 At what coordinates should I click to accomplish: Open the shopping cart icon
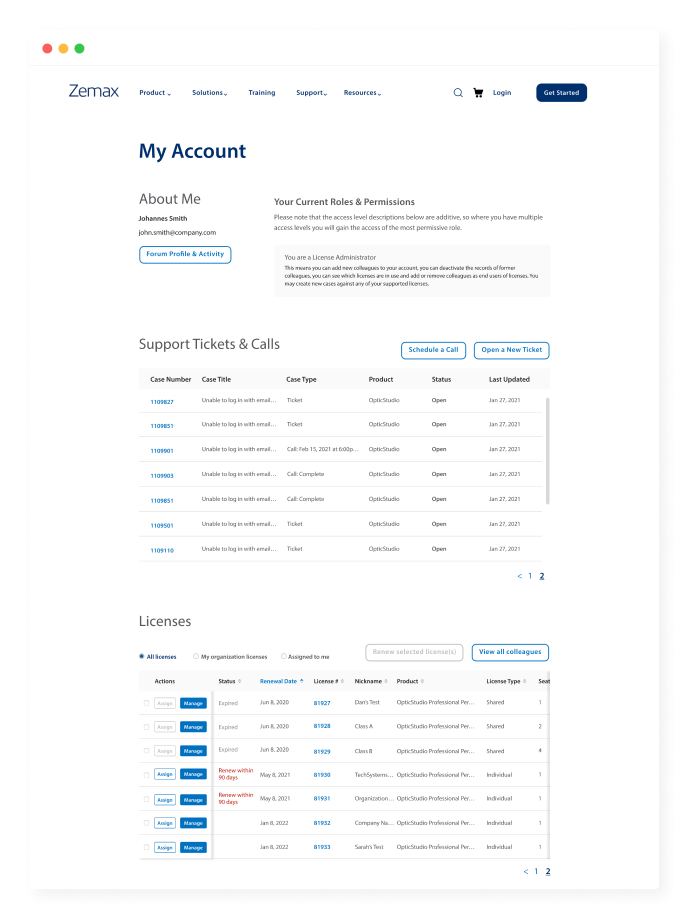[478, 93]
